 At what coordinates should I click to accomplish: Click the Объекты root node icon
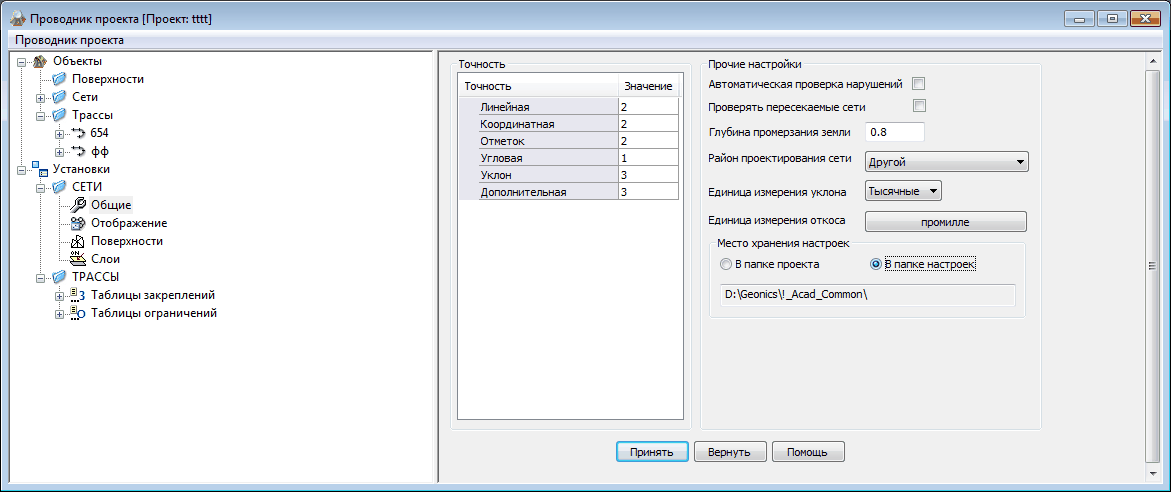click(x=40, y=61)
